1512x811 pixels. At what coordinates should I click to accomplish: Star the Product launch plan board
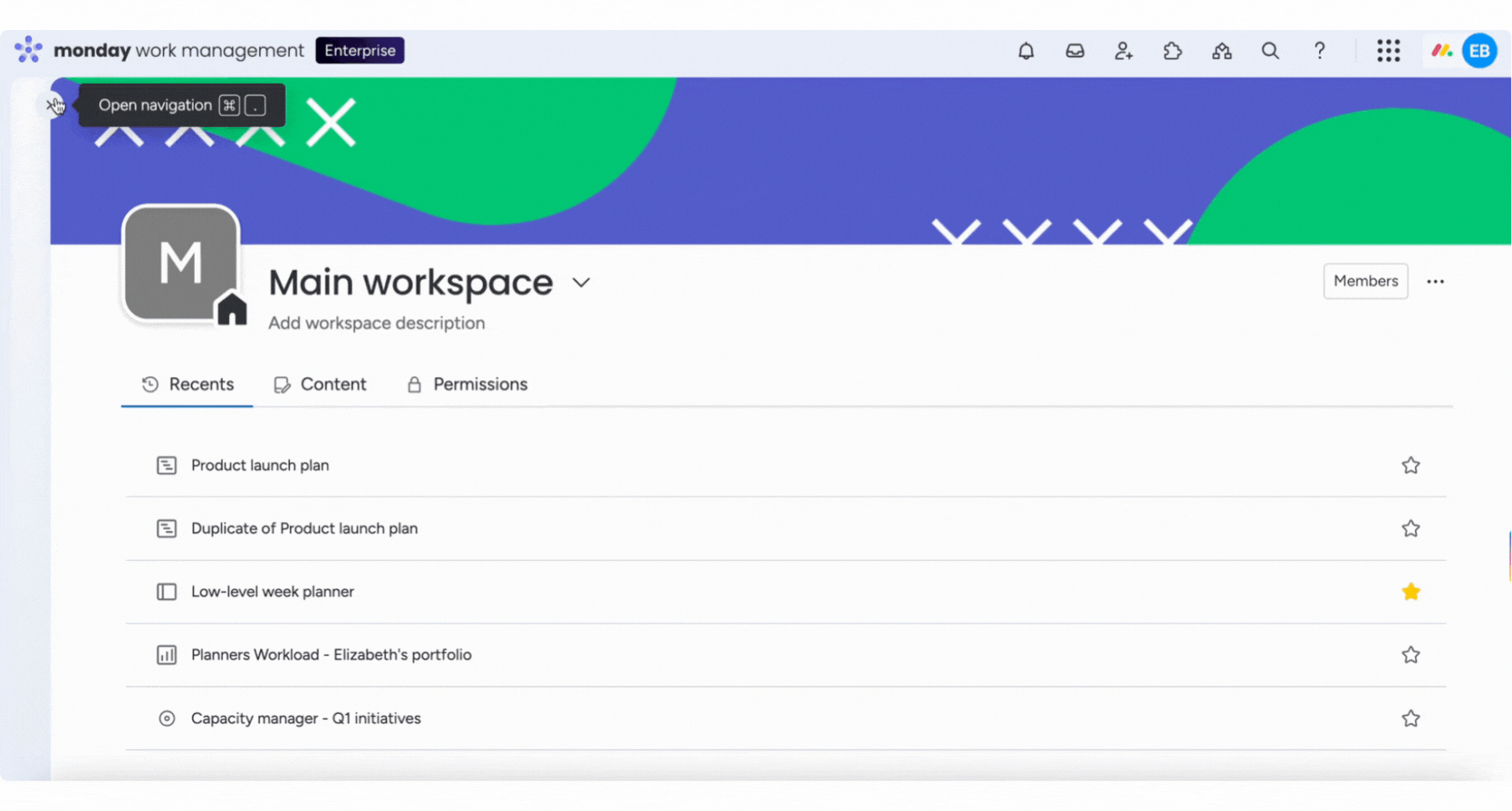(x=1411, y=465)
